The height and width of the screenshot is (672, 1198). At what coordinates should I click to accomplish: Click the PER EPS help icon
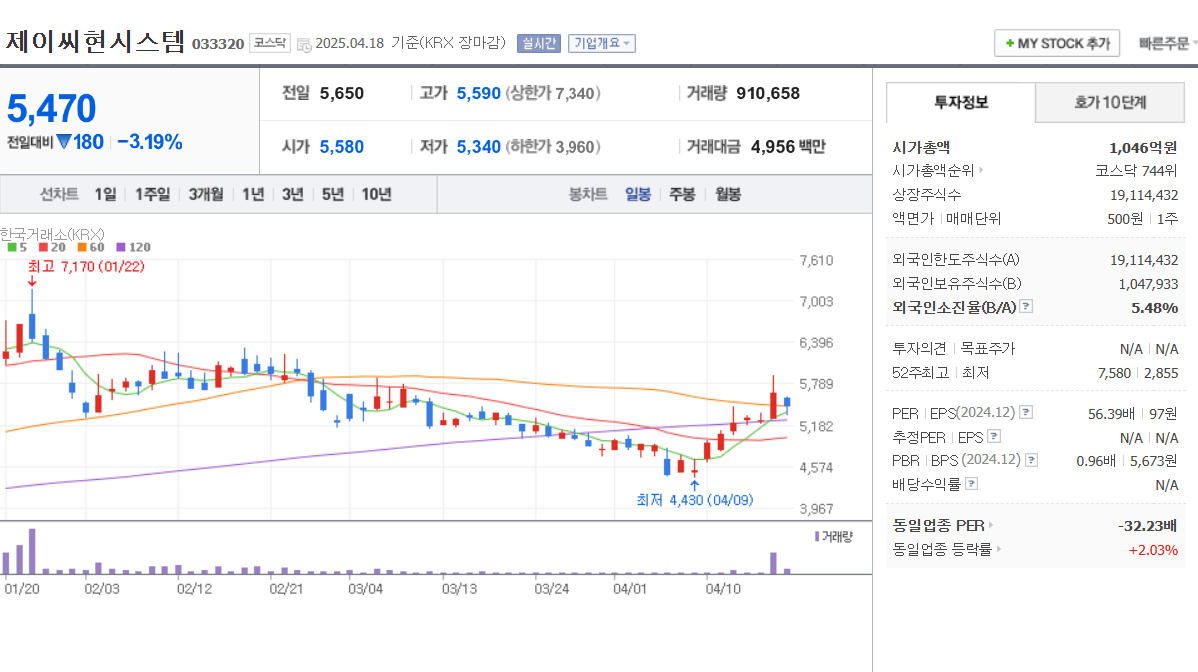point(1025,412)
